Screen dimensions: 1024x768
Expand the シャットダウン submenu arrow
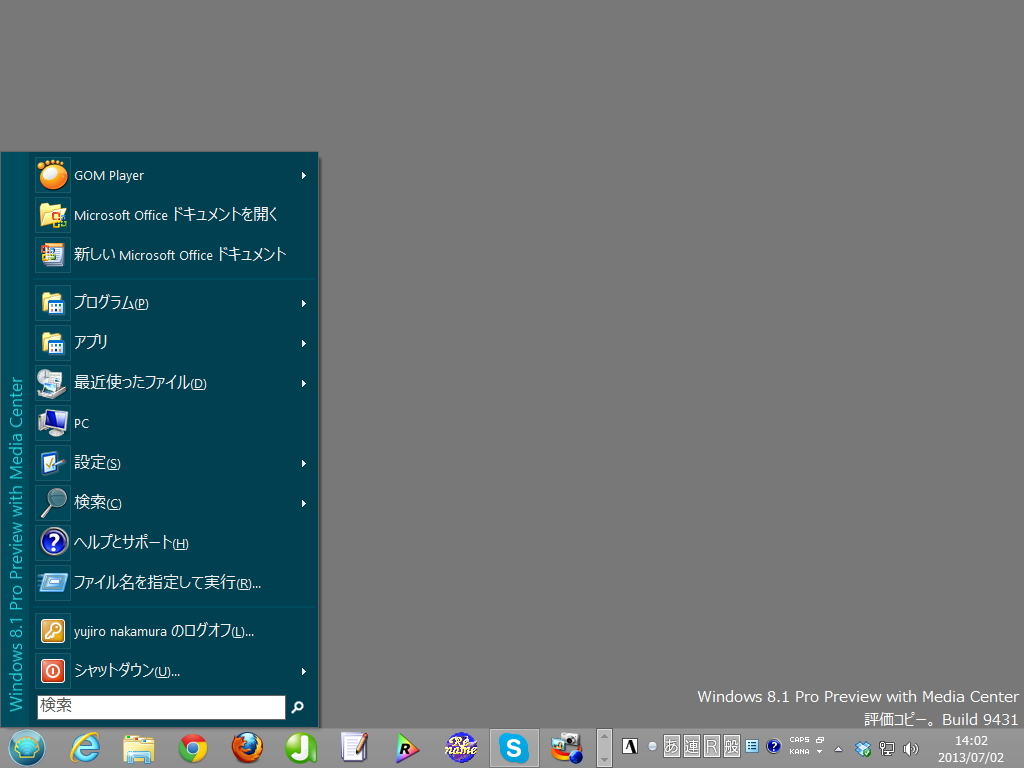click(303, 671)
